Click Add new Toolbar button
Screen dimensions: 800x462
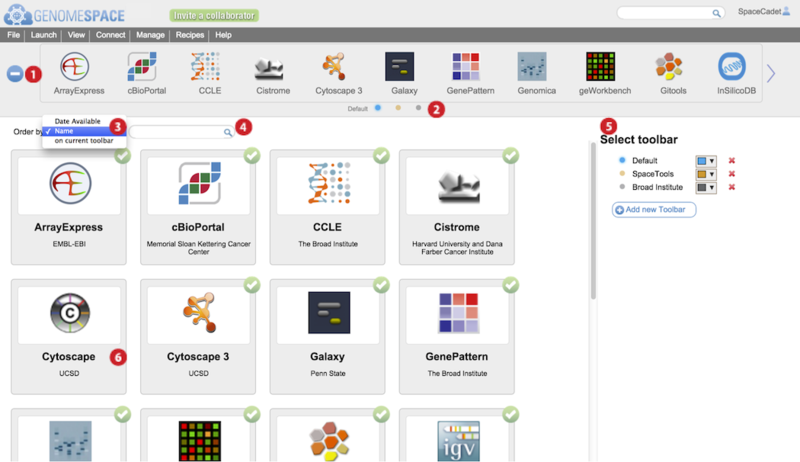pyautogui.click(x=654, y=210)
